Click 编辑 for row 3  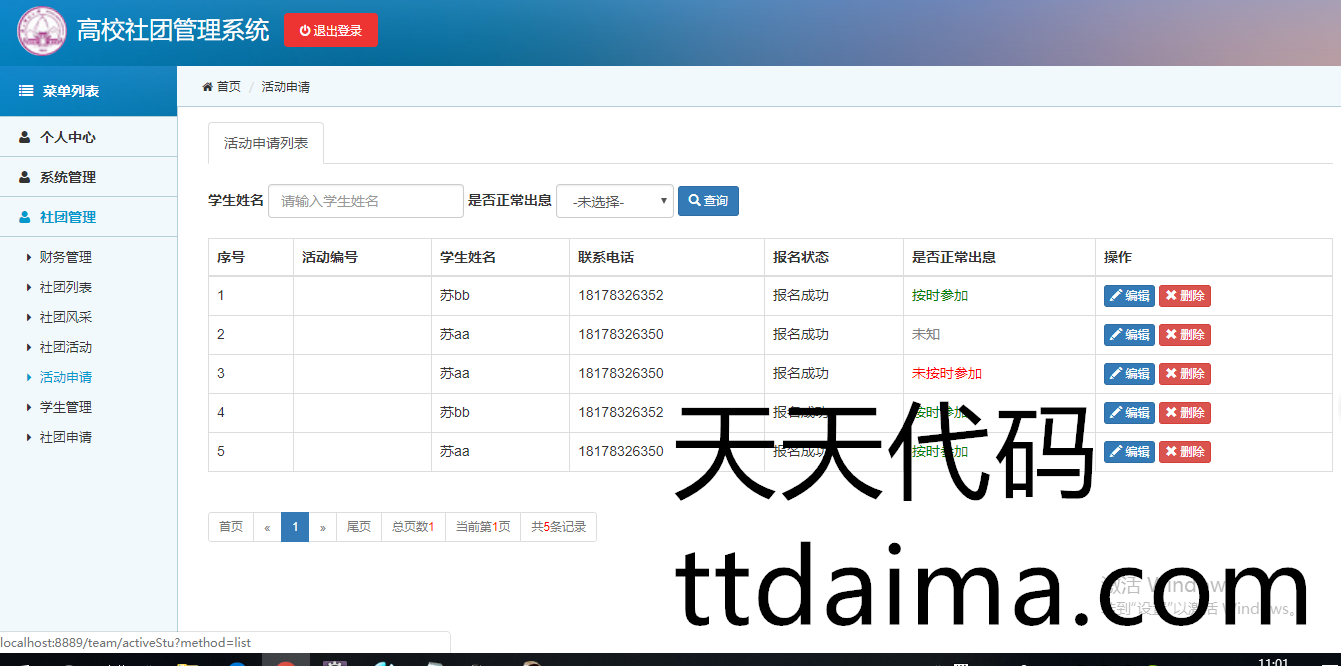click(x=1129, y=374)
